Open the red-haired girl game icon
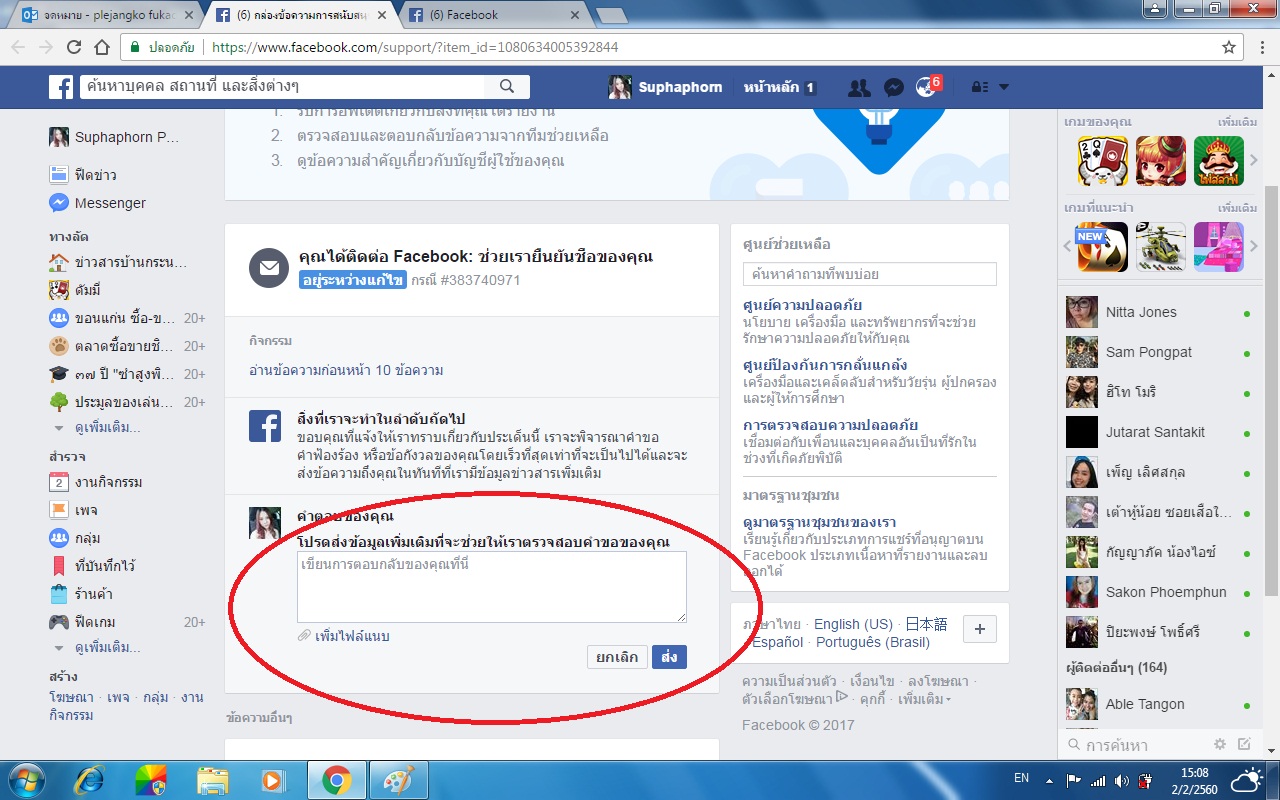Image resolution: width=1280 pixels, height=800 pixels. (x=1161, y=161)
